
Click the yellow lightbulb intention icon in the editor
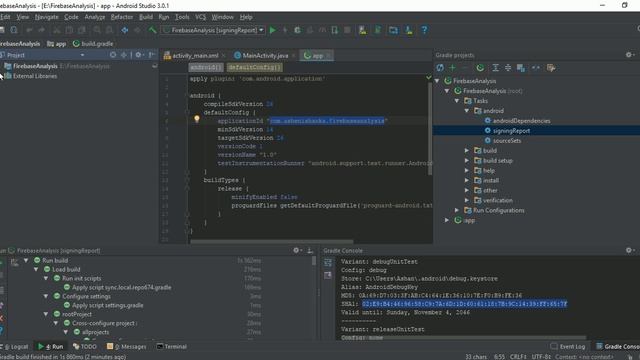tap(197, 119)
